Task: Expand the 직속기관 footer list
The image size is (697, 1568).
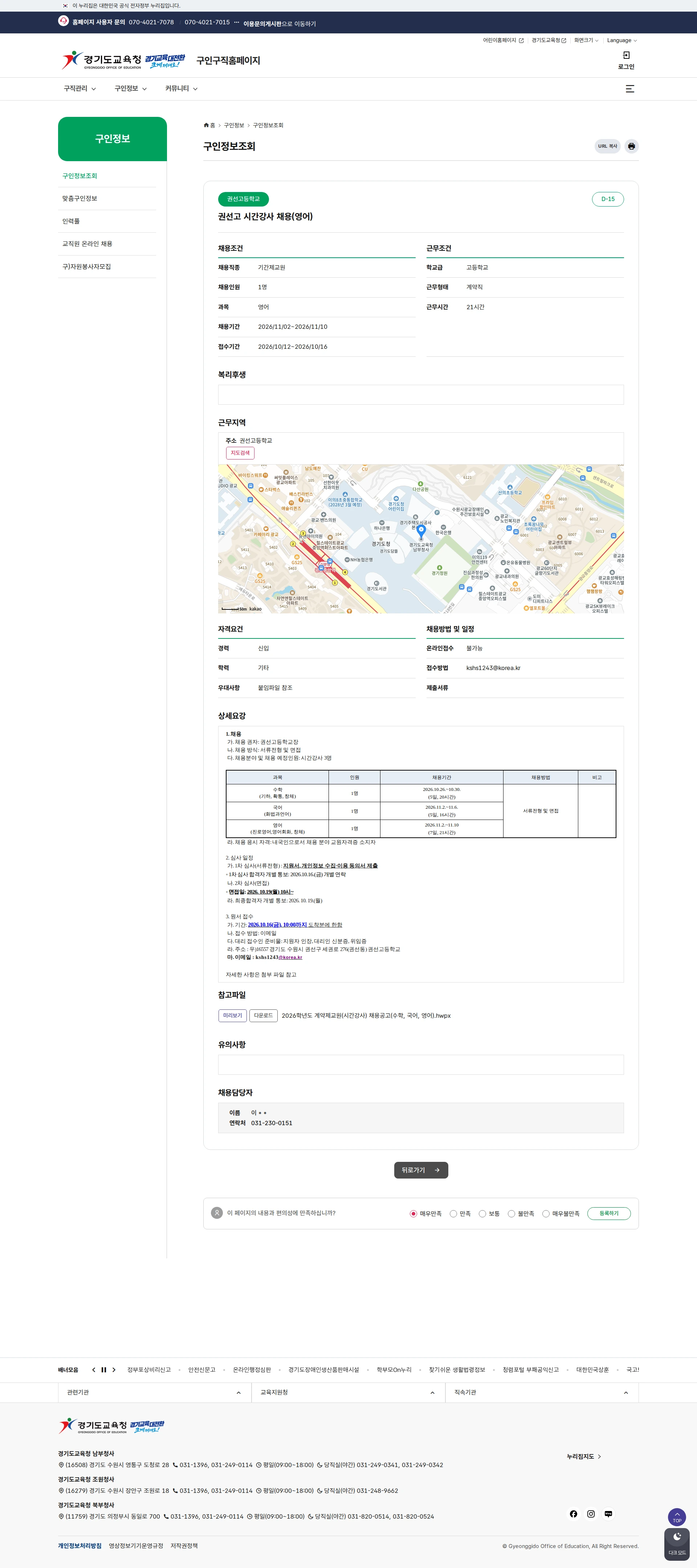Action: click(x=542, y=1392)
